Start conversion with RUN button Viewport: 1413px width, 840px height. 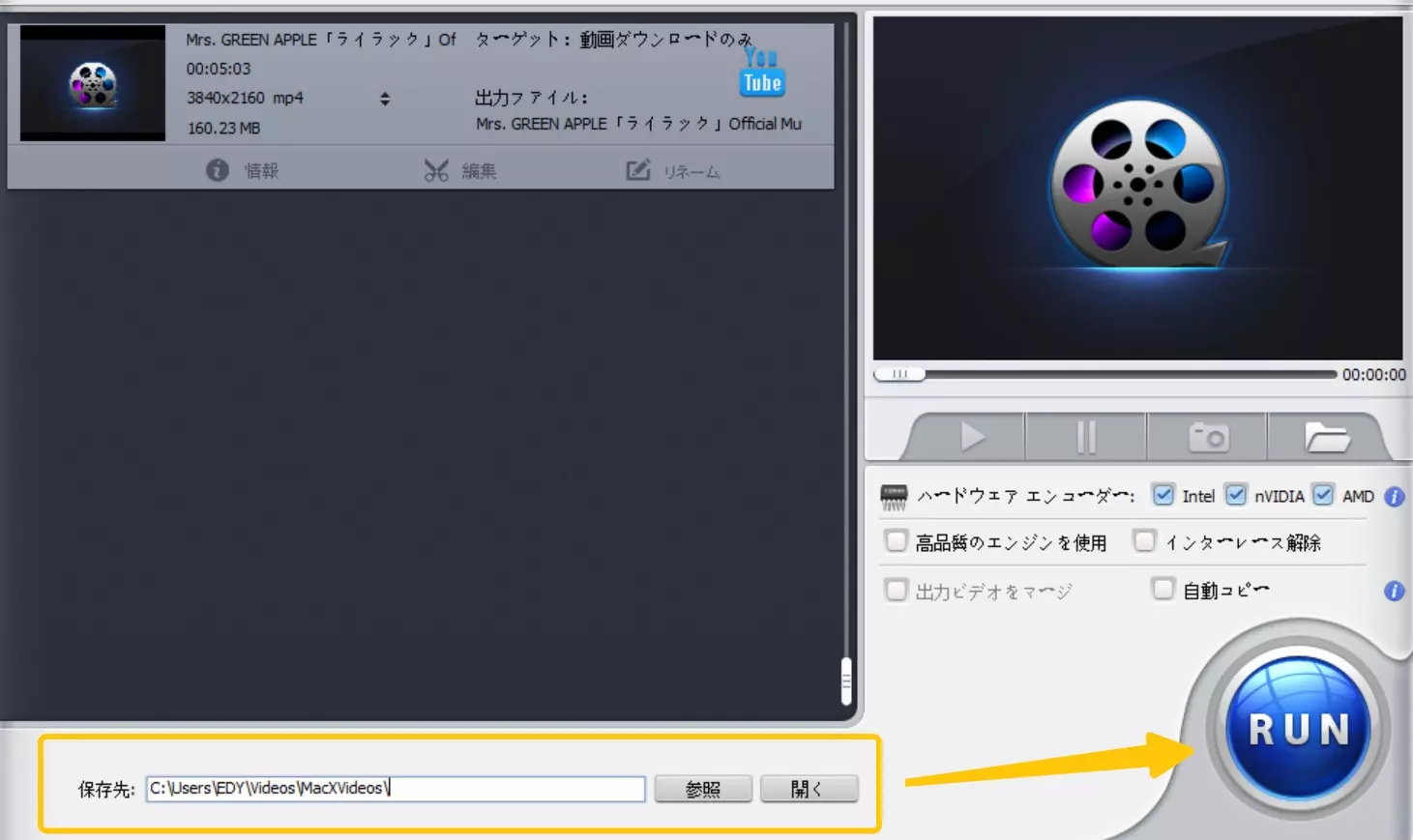click(x=1298, y=729)
